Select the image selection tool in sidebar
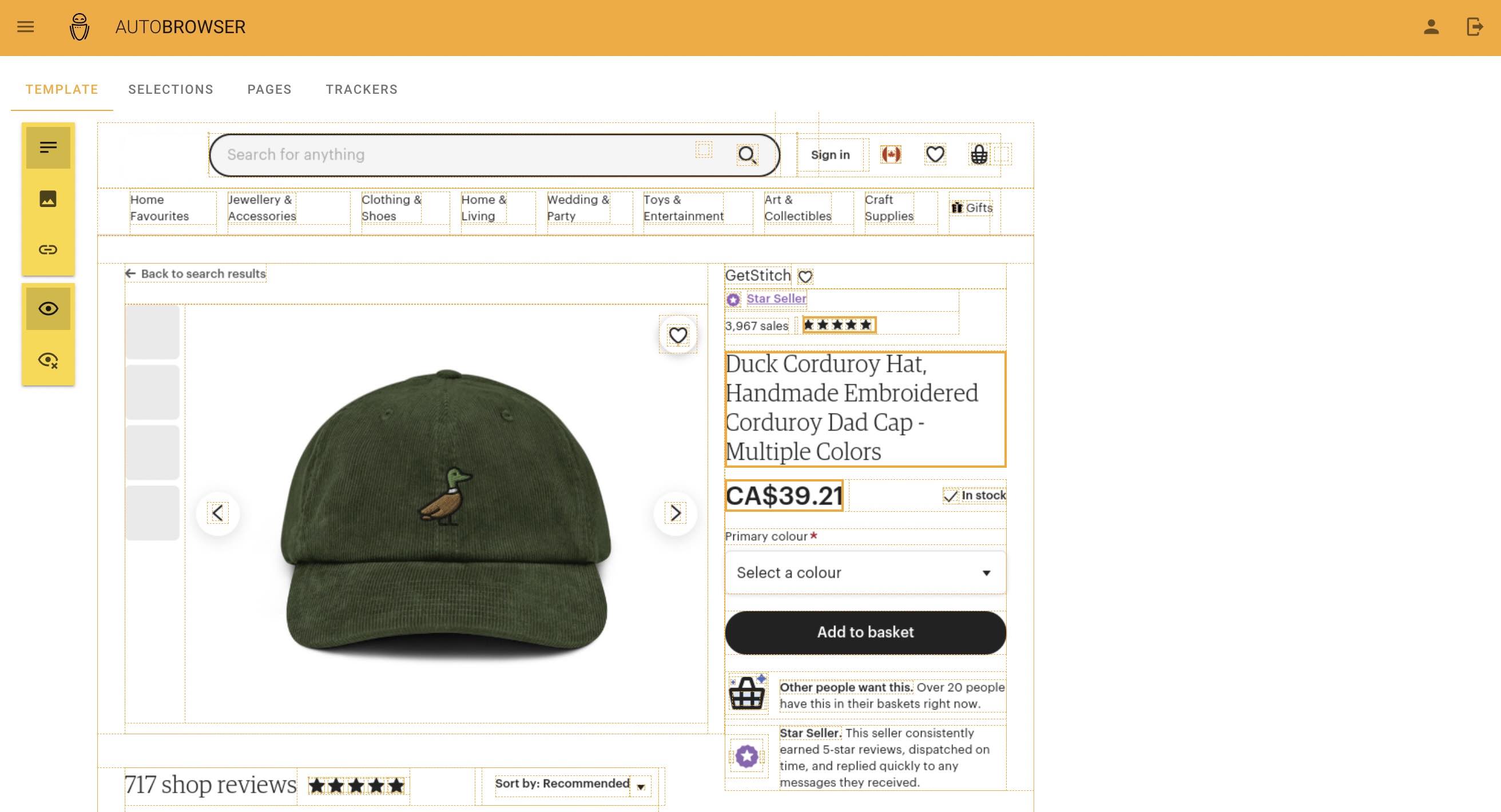This screenshot has height=812, width=1501. (48, 198)
